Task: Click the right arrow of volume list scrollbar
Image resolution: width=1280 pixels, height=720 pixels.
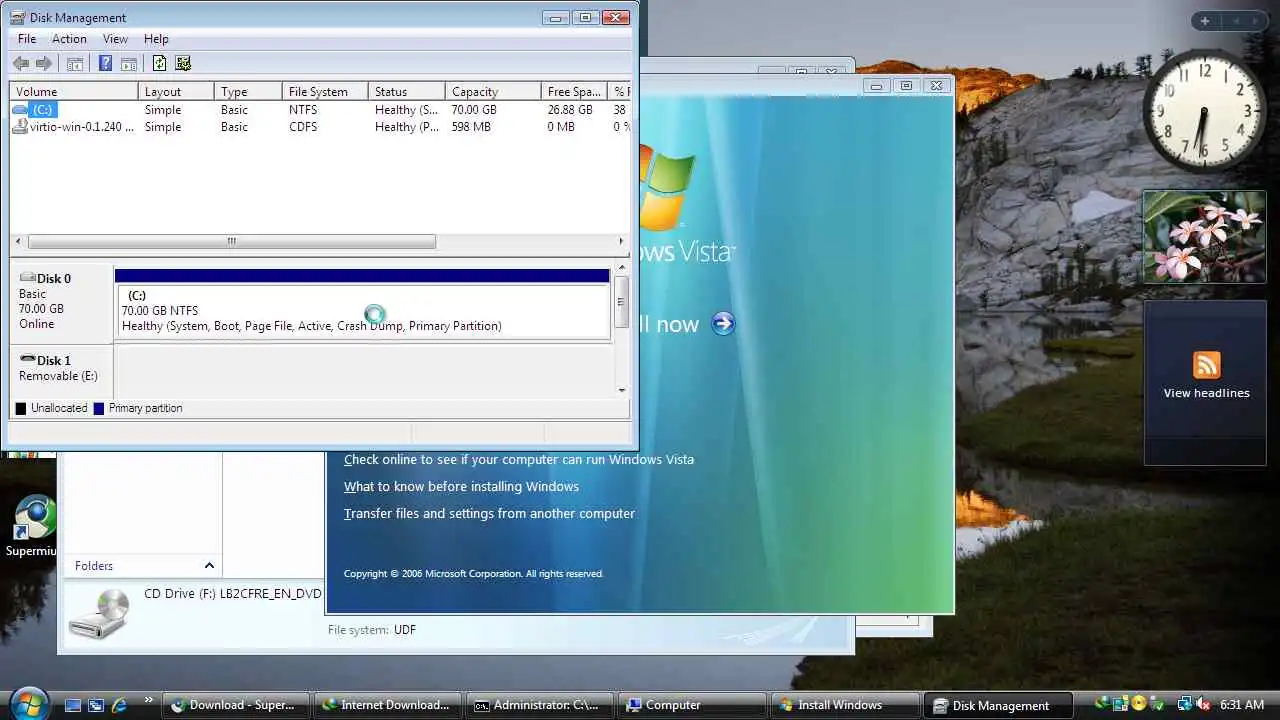Action: click(x=621, y=241)
